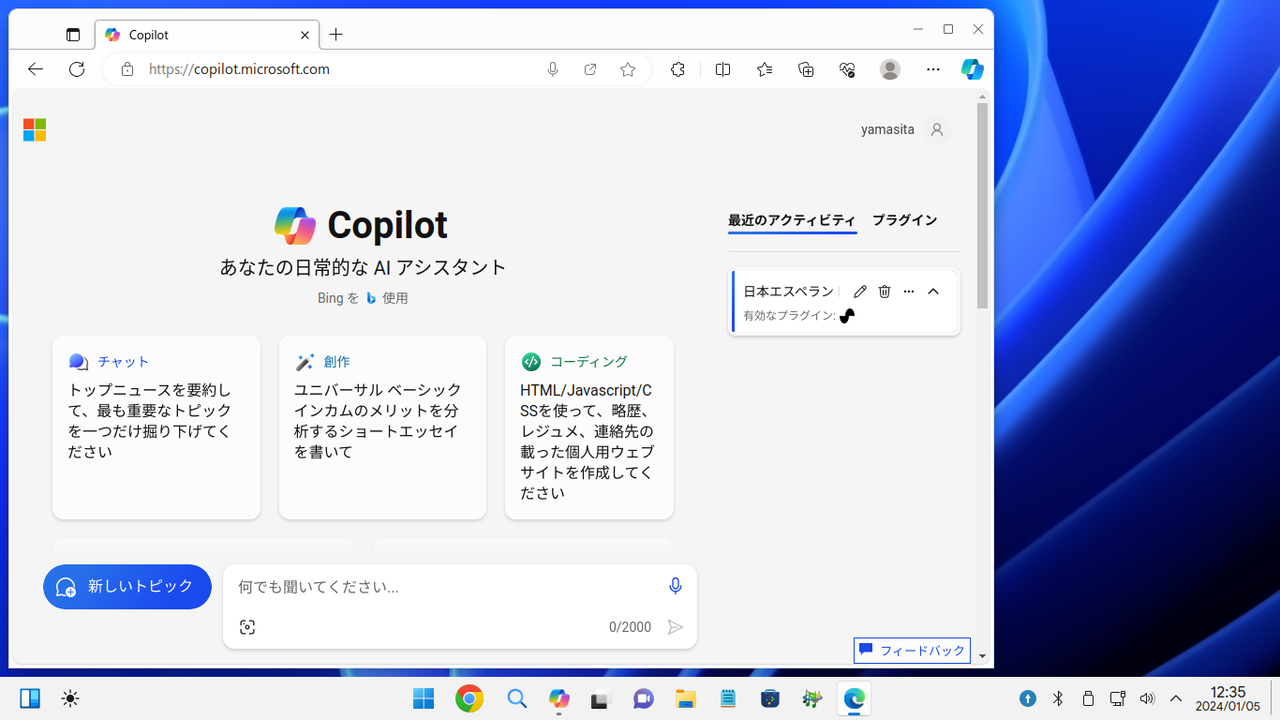Open the Windows Start menu
The width and height of the screenshot is (1280, 720).
(424, 699)
